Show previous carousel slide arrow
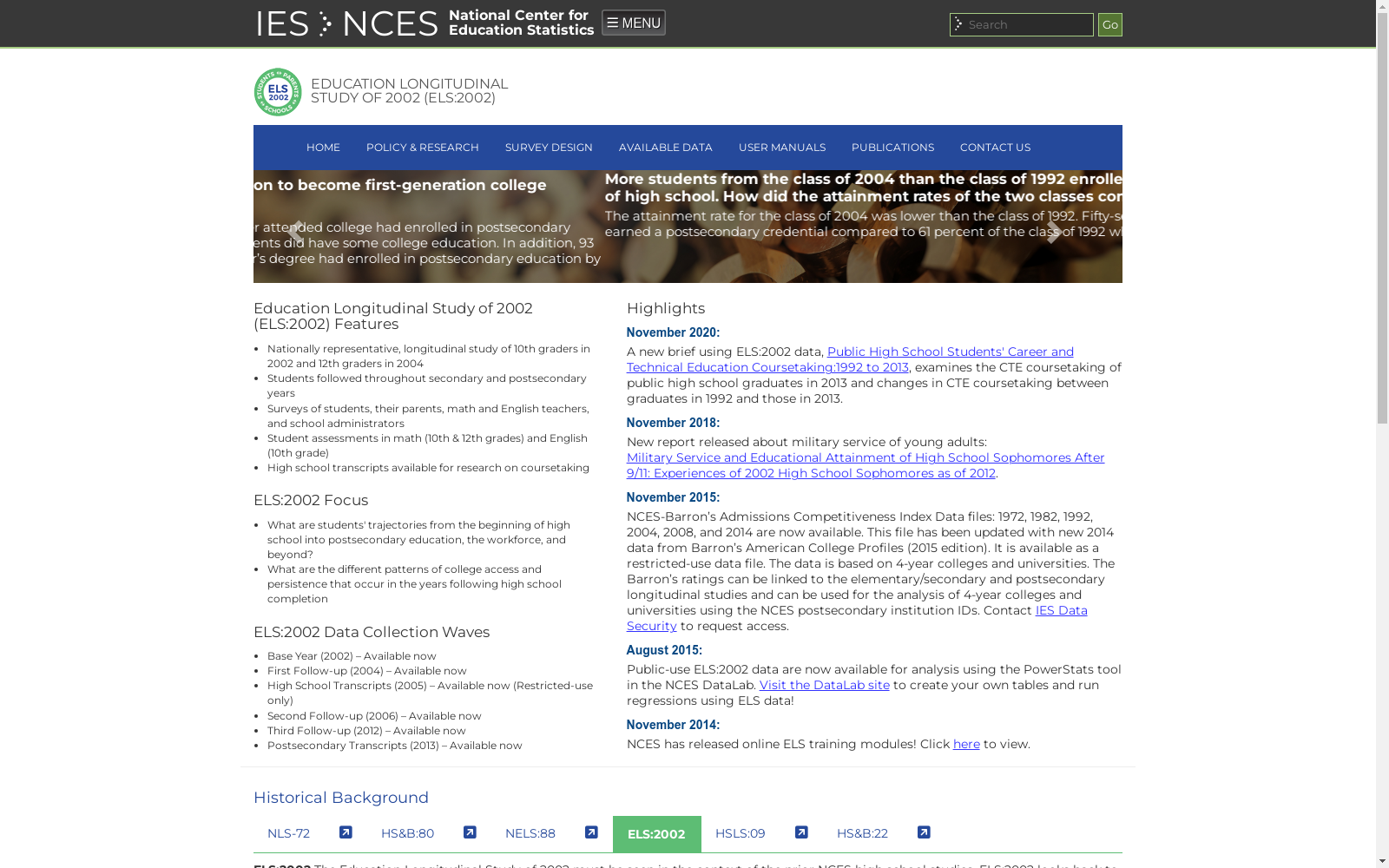Screen dimensions: 1389x868 click(x=296, y=232)
